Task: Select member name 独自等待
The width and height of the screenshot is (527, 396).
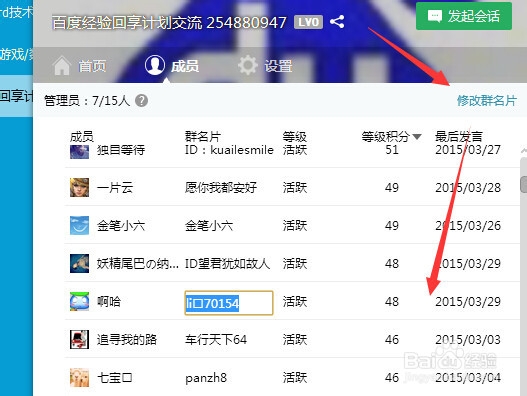Action: coord(121,150)
